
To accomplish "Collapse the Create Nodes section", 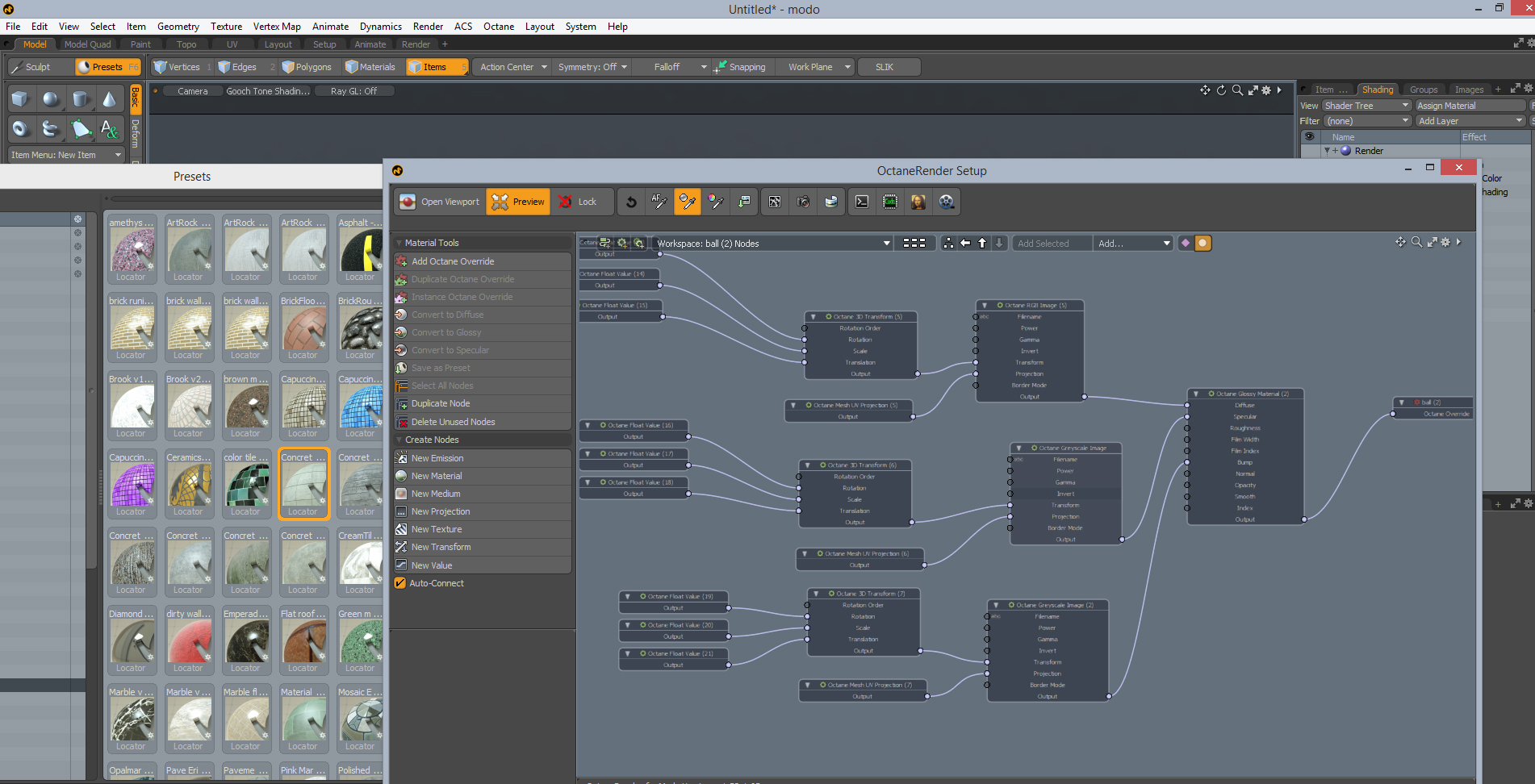I will tap(399, 440).
